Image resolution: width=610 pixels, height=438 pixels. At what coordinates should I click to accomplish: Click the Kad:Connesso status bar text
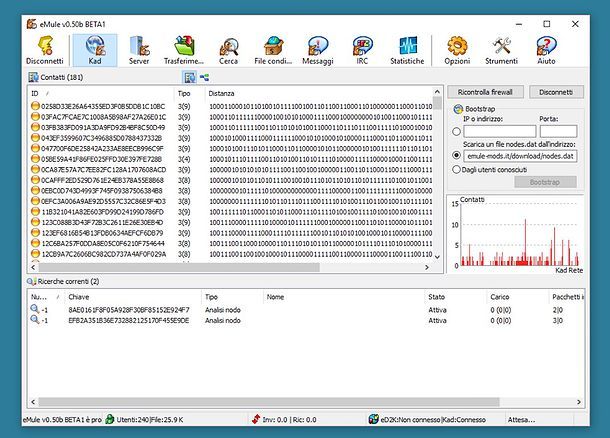(x=465, y=419)
